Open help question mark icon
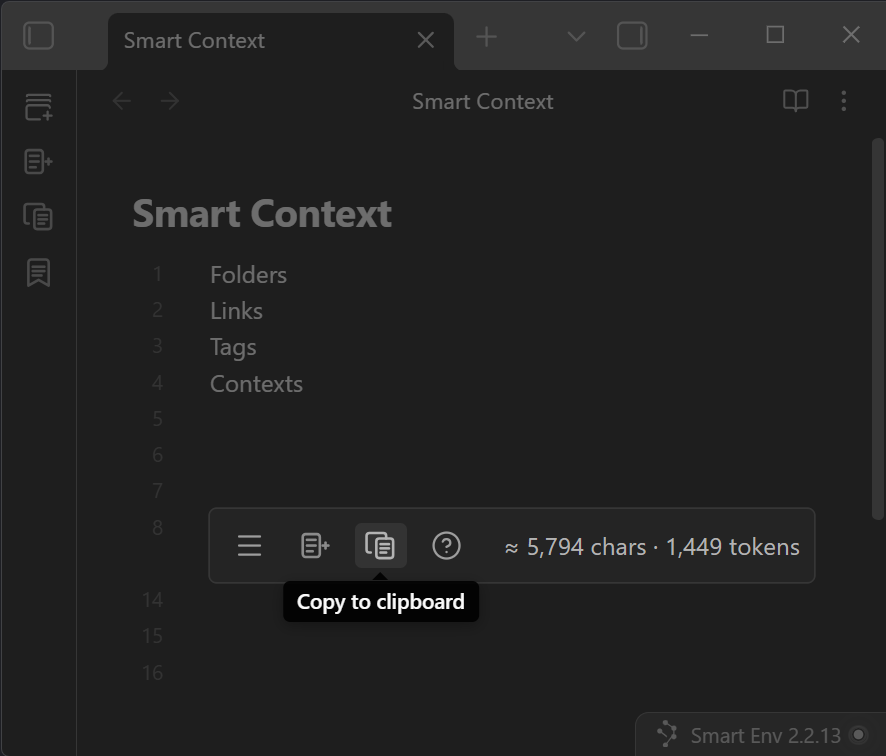Image resolution: width=886 pixels, height=756 pixels. 446,546
